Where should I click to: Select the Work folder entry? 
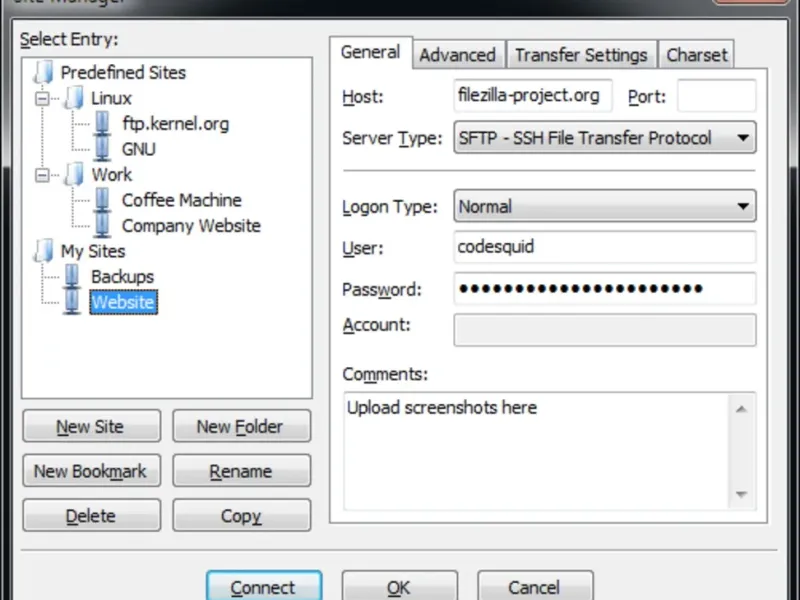112,174
